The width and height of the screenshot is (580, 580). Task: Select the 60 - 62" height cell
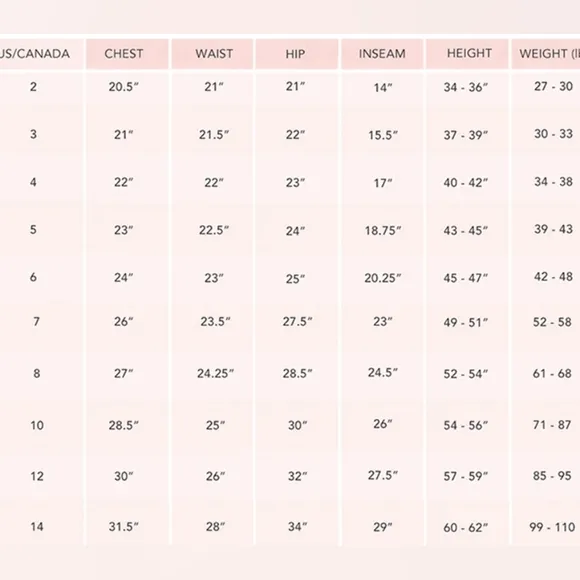click(x=466, y=527)
